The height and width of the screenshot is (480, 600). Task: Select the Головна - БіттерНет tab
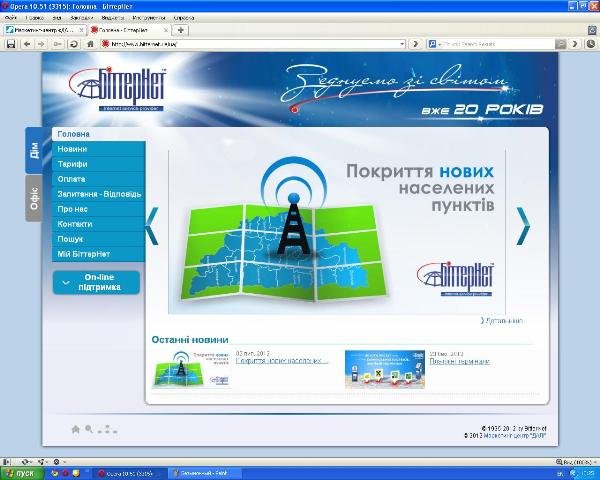129,30
